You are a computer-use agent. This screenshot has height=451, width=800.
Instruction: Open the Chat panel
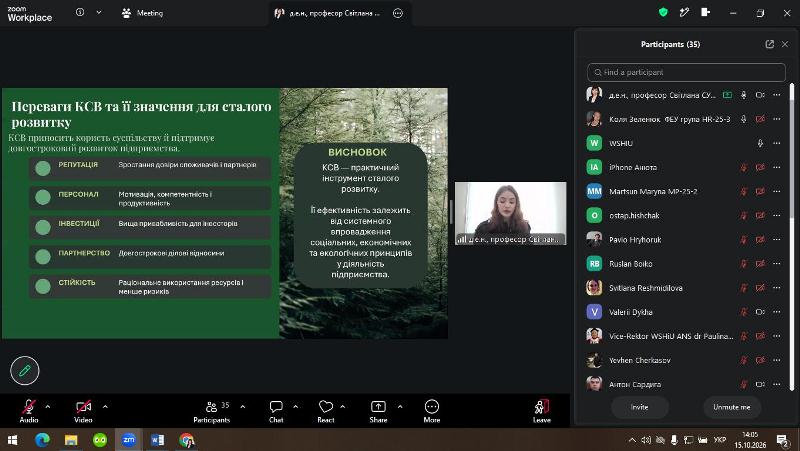pyautogui.click(x=276, y=411)
